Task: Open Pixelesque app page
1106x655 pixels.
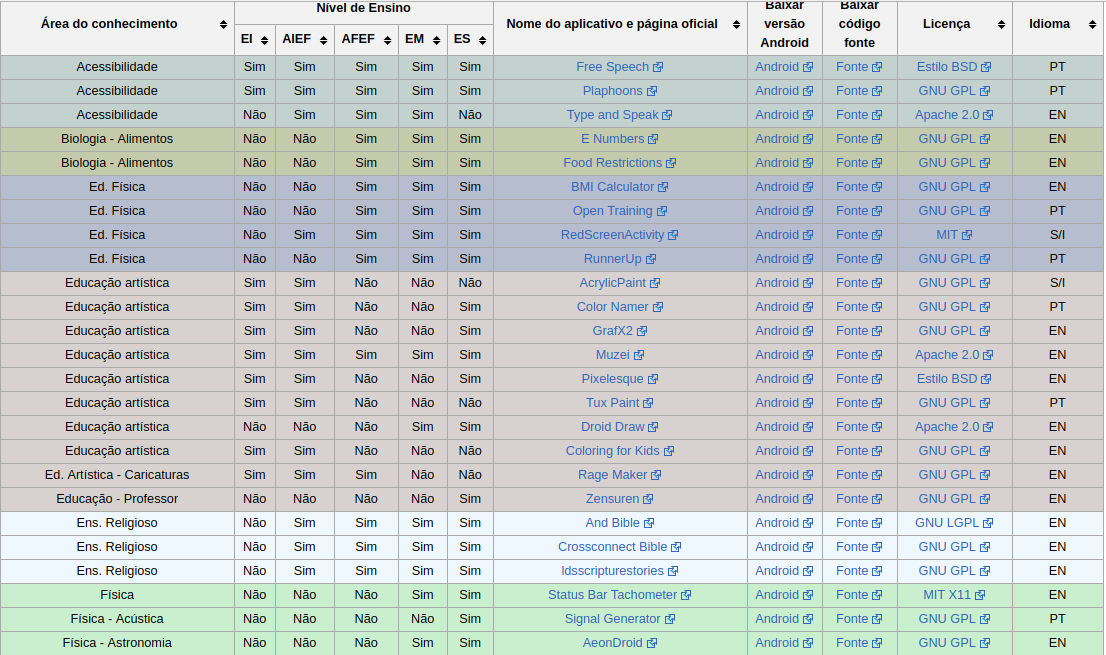Action: [x=619, y=379]
